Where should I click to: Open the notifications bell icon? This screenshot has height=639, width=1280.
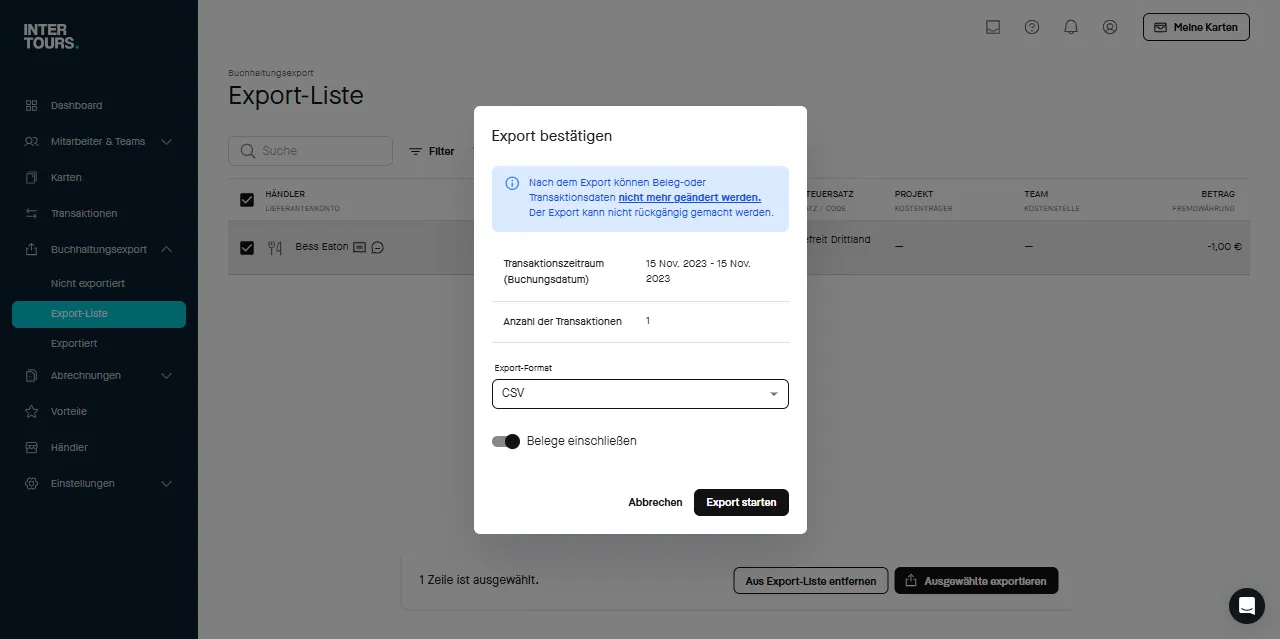coord(1070,27)
